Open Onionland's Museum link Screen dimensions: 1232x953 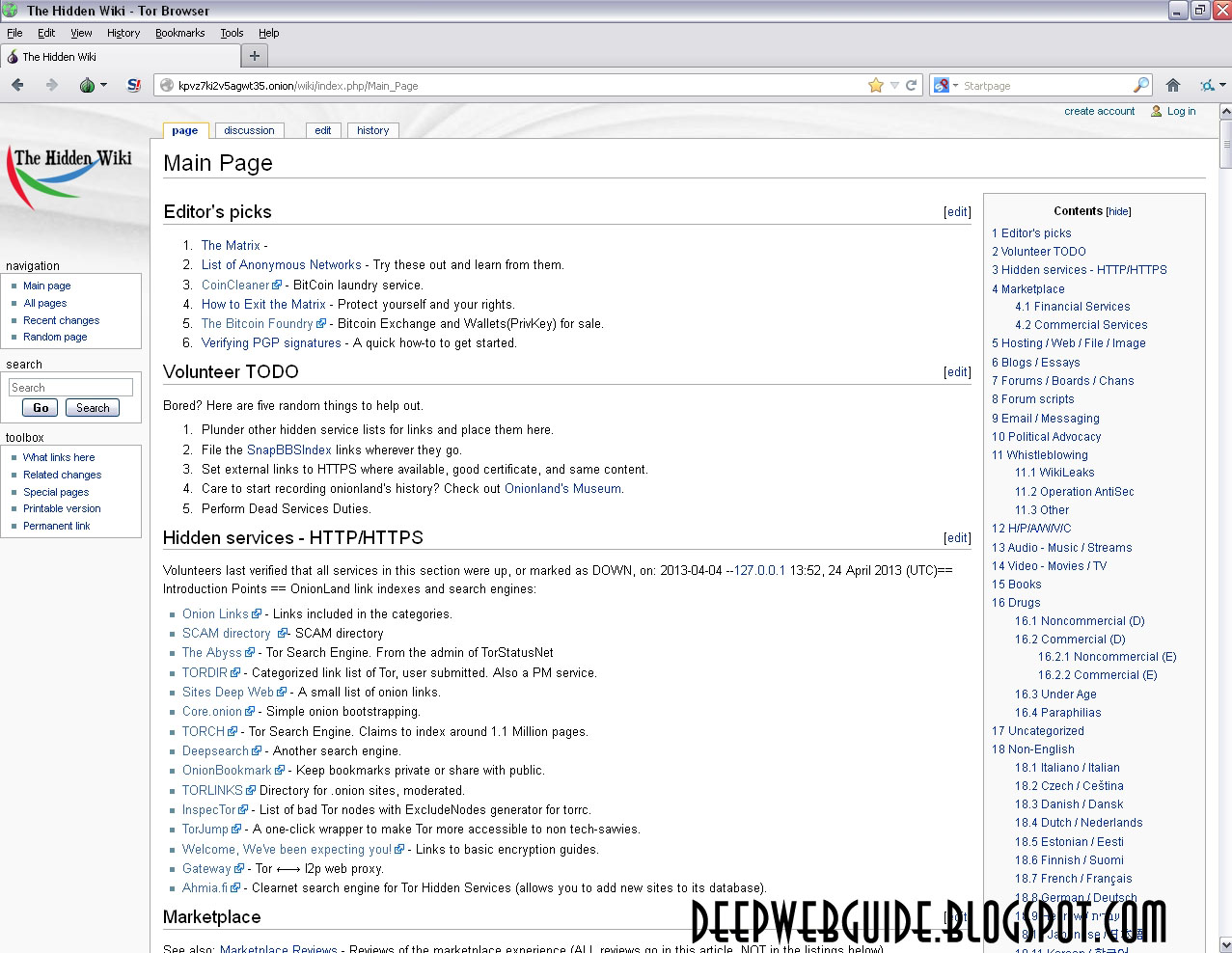point(562,489)
